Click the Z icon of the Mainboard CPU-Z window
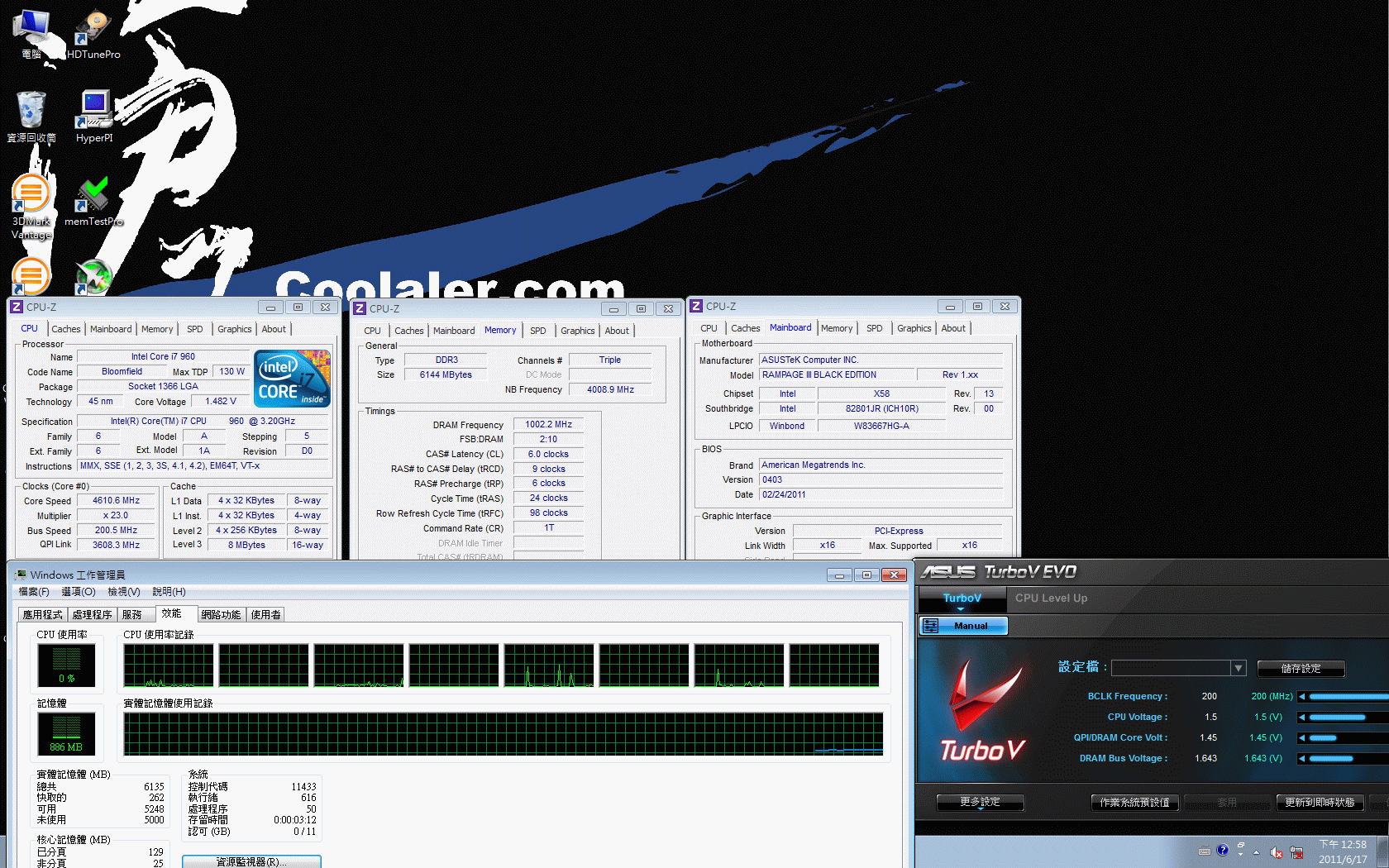 [x=696, y=306]
